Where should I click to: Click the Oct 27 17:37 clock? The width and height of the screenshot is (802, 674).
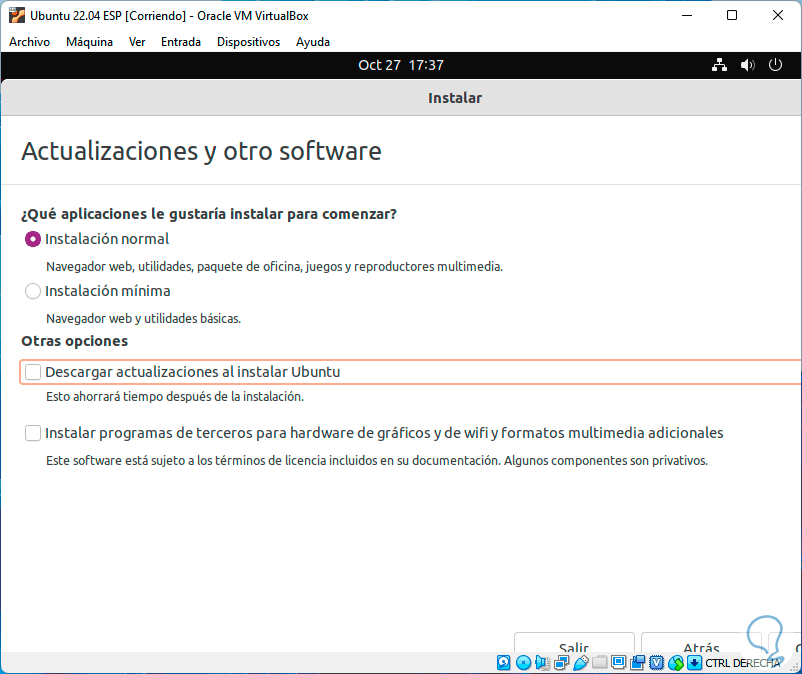(401, 65)
